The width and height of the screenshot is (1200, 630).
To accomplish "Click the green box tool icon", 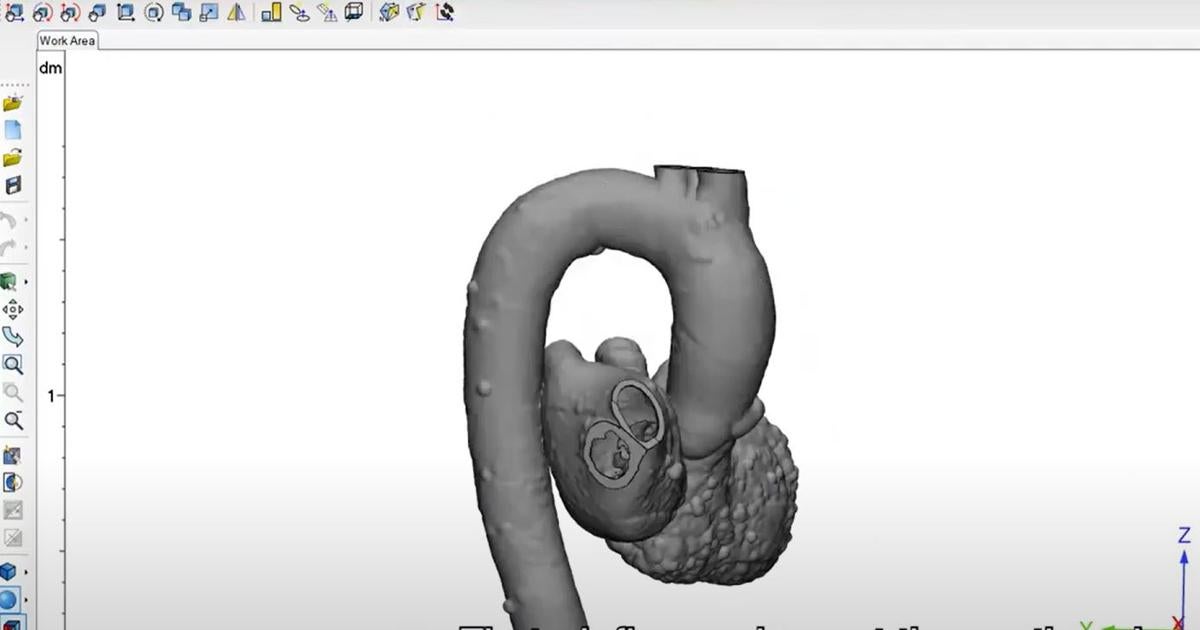I will [9, 282].
